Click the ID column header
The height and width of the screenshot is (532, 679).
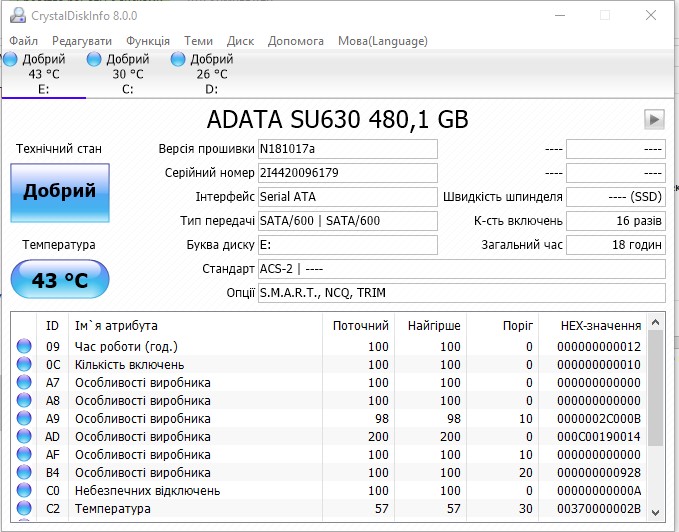click(52, 326)
